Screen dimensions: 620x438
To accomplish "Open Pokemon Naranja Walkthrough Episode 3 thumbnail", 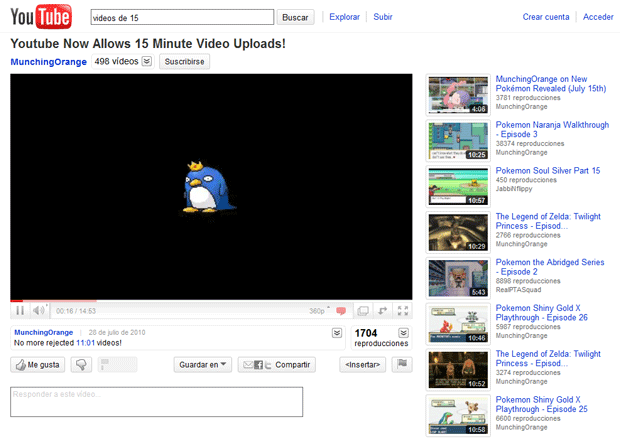I will tap(458, 141).
